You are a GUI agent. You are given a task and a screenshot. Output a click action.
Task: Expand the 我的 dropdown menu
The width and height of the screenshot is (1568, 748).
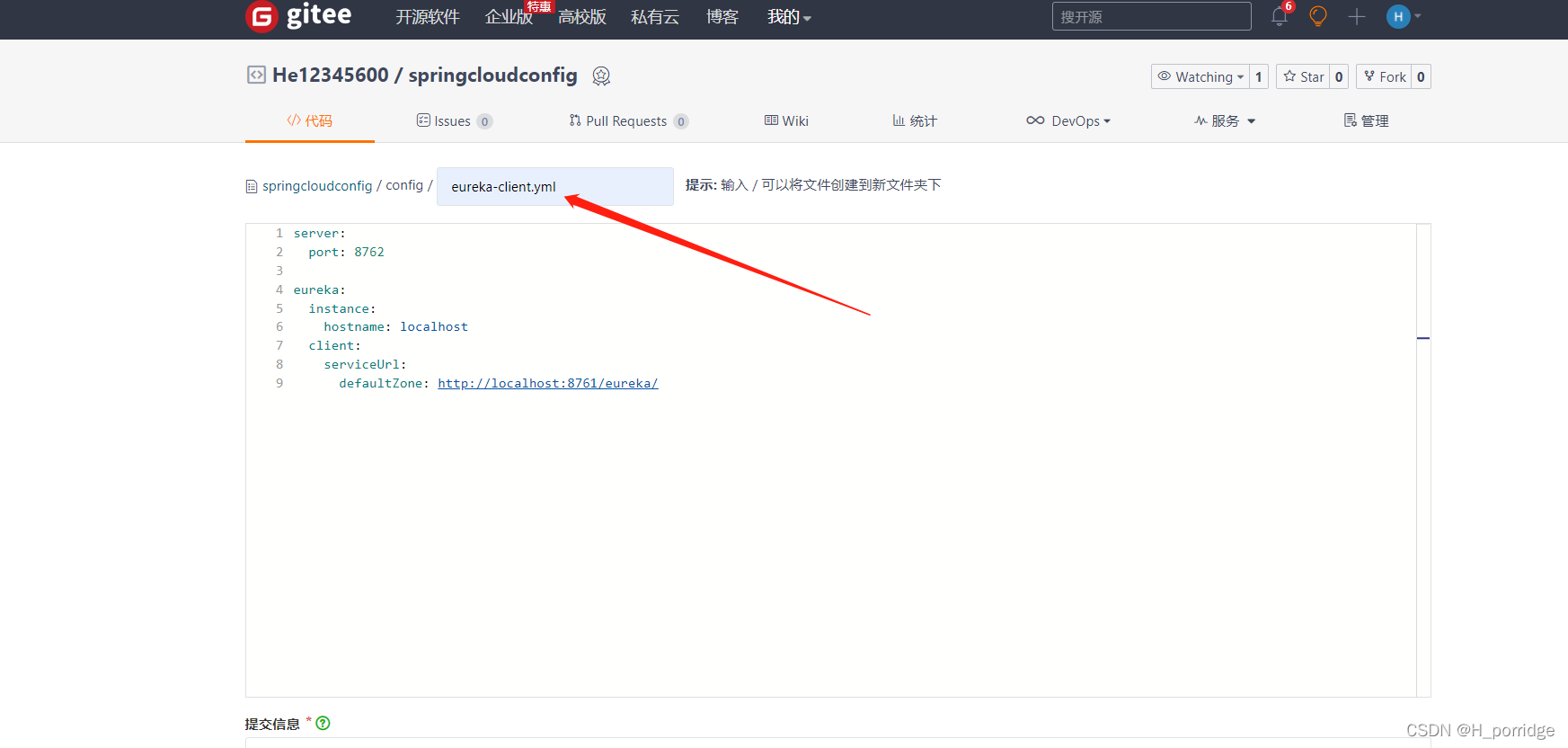789,17
